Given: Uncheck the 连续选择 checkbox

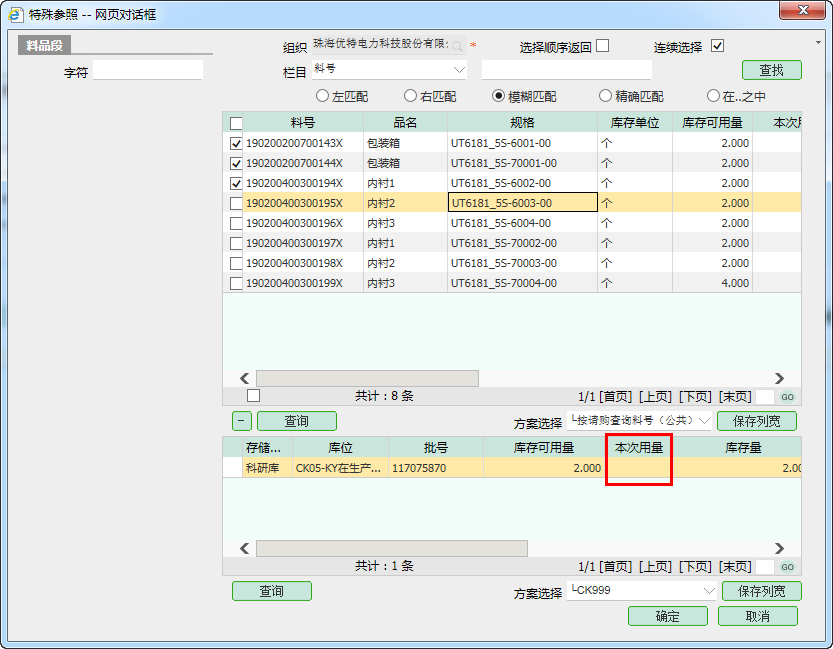Looking at the screenshot, I should pos(717,46).
